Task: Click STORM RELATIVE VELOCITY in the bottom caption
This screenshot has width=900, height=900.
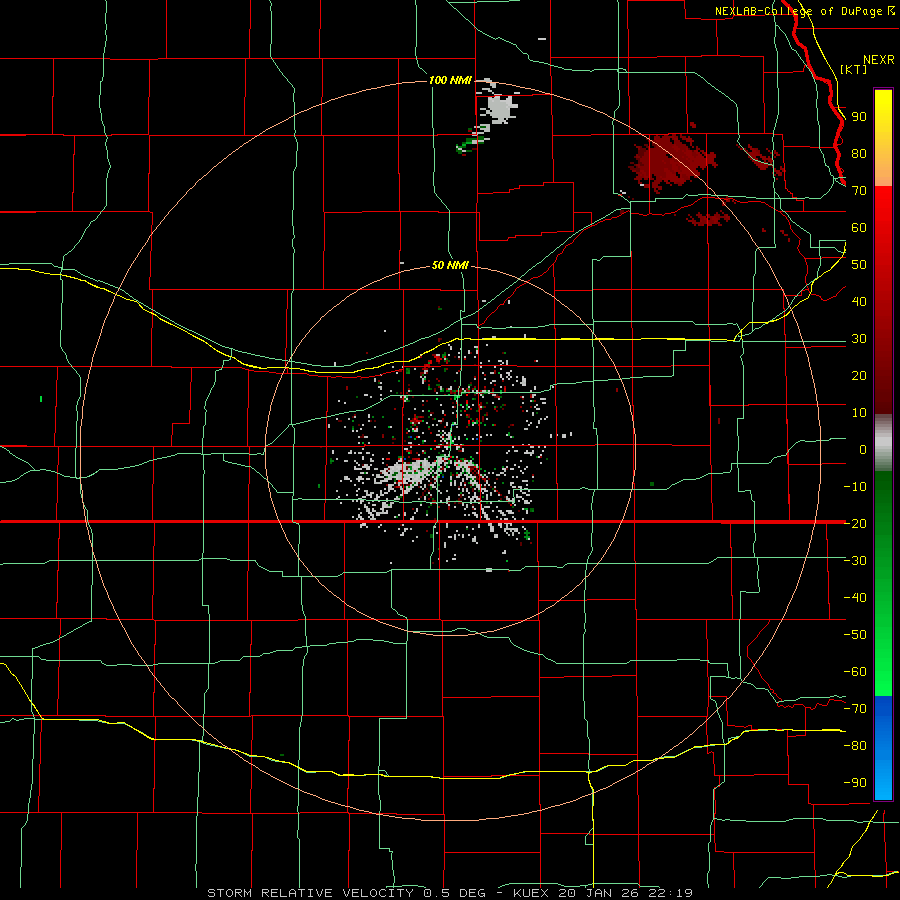Action: 310,893
